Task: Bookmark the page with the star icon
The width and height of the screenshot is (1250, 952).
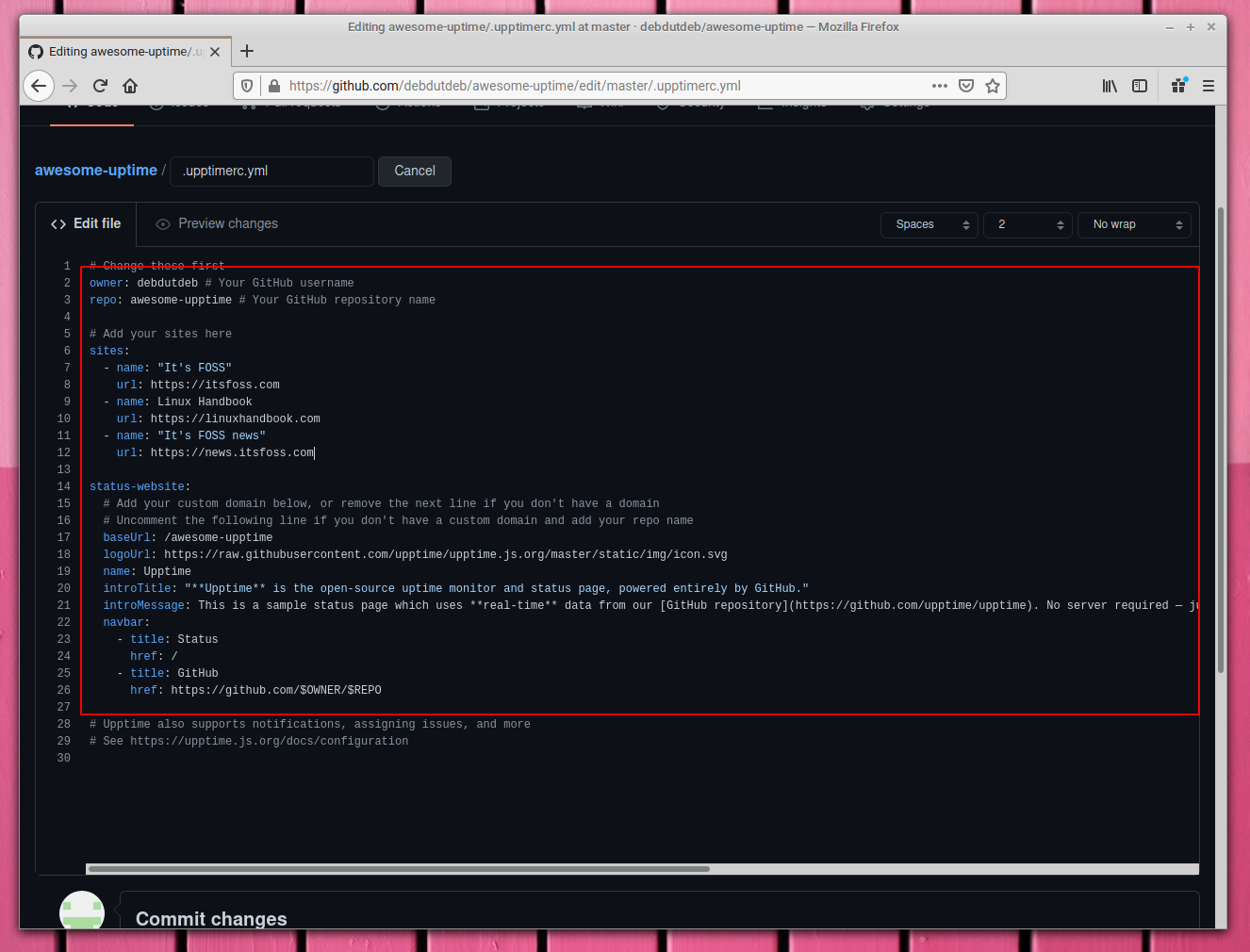Action: point(992,86)
